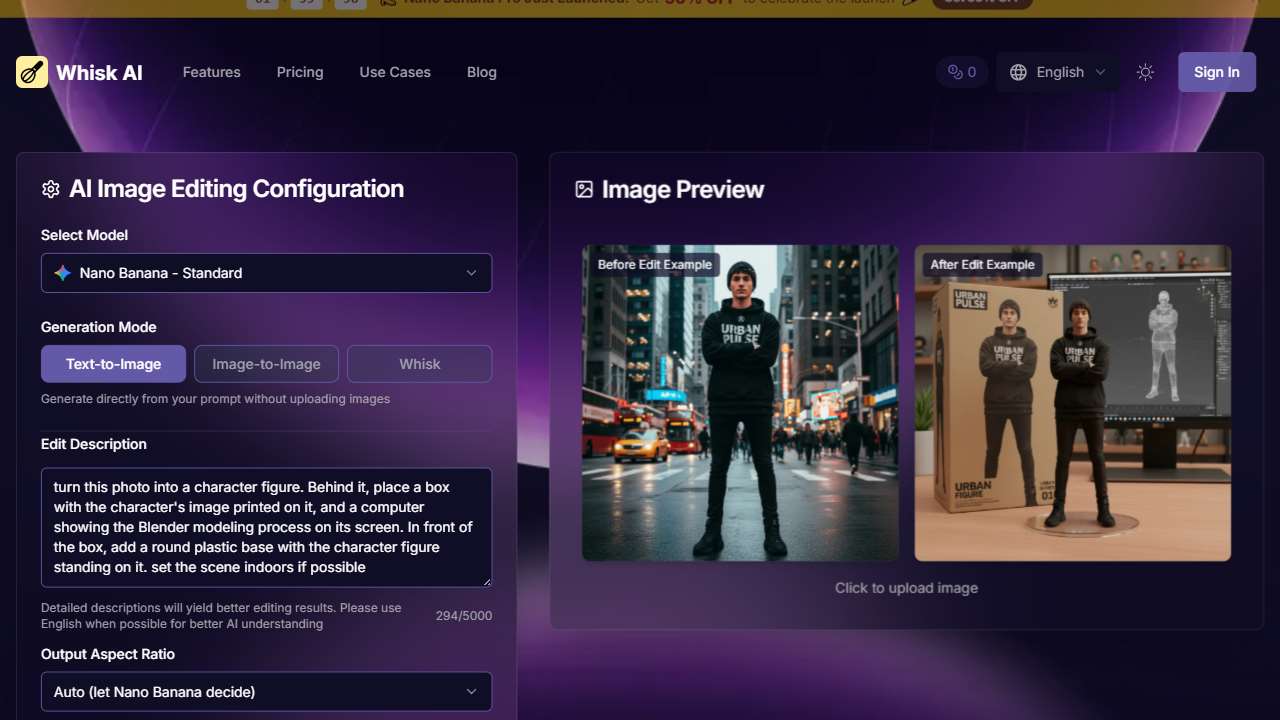Choose the Whisk generation mode
Viewport: 1280px width, 720px height.
419,364
